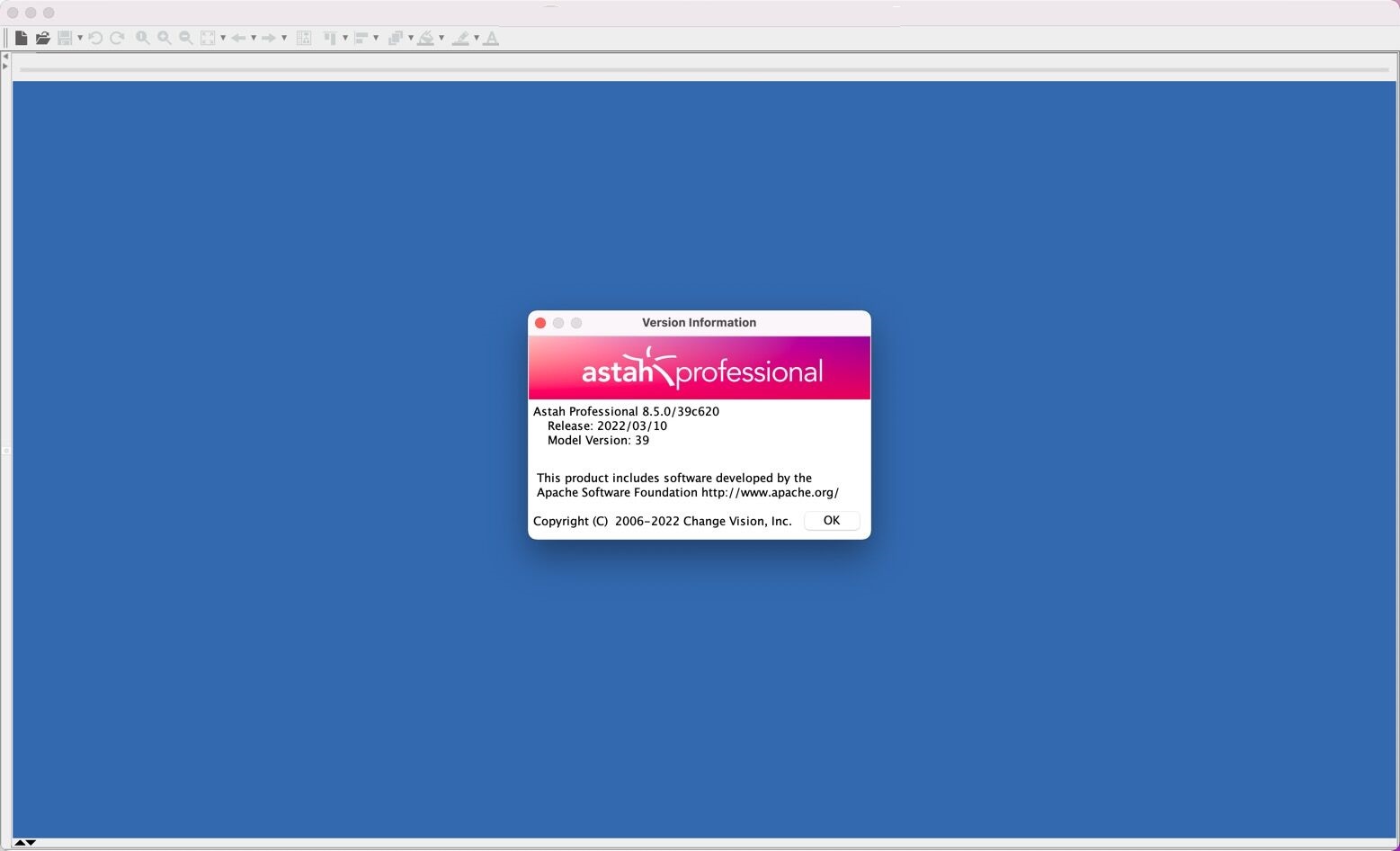Open the stacking order dropdown arrow
1400x851 pixels.
(411, 38)
